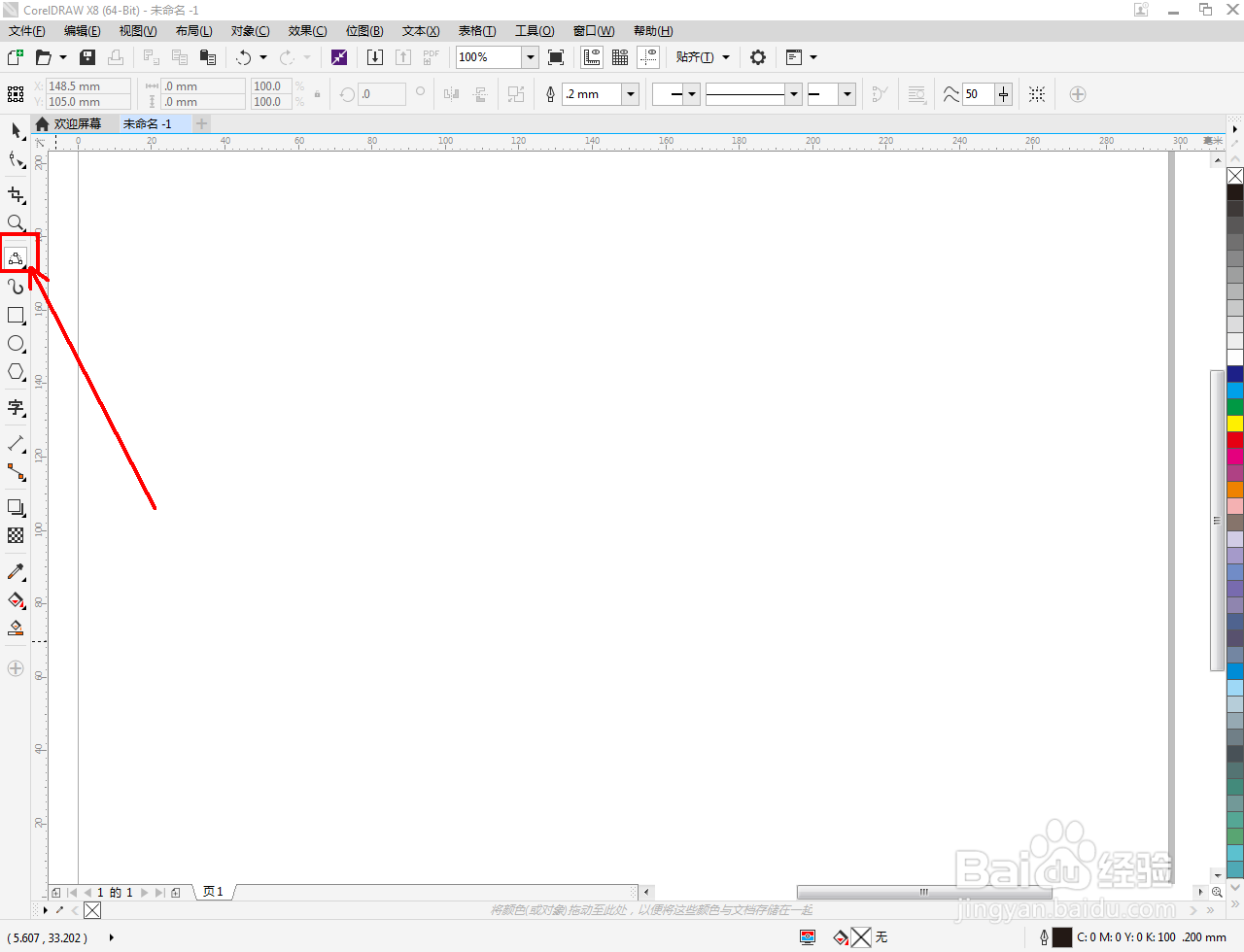Open the 文件(F) menu
This screenshot has width=1244, height=952.
27,31
